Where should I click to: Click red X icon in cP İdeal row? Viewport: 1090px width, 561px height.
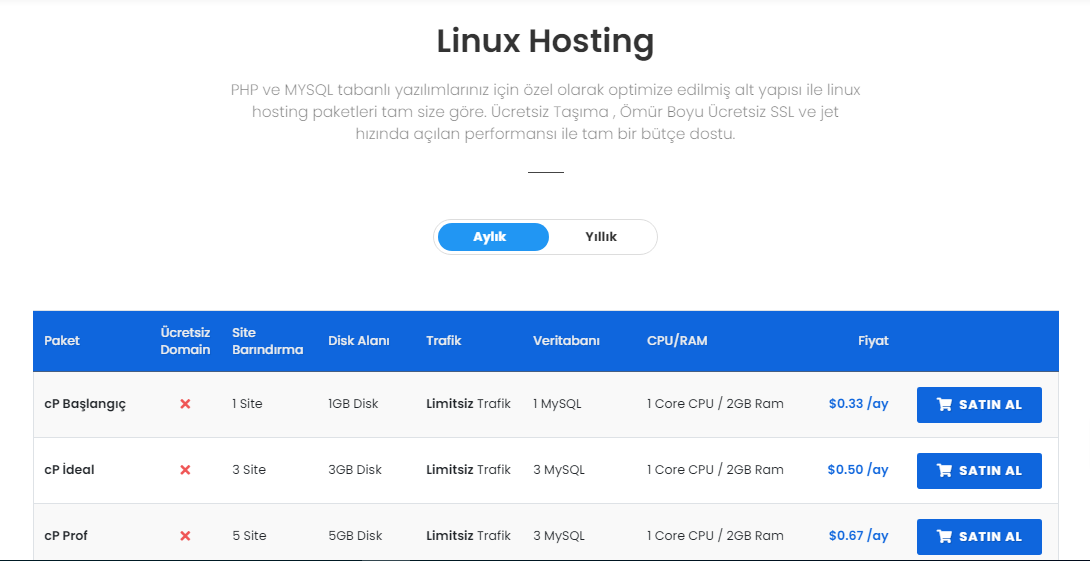(x=185, y=470)
